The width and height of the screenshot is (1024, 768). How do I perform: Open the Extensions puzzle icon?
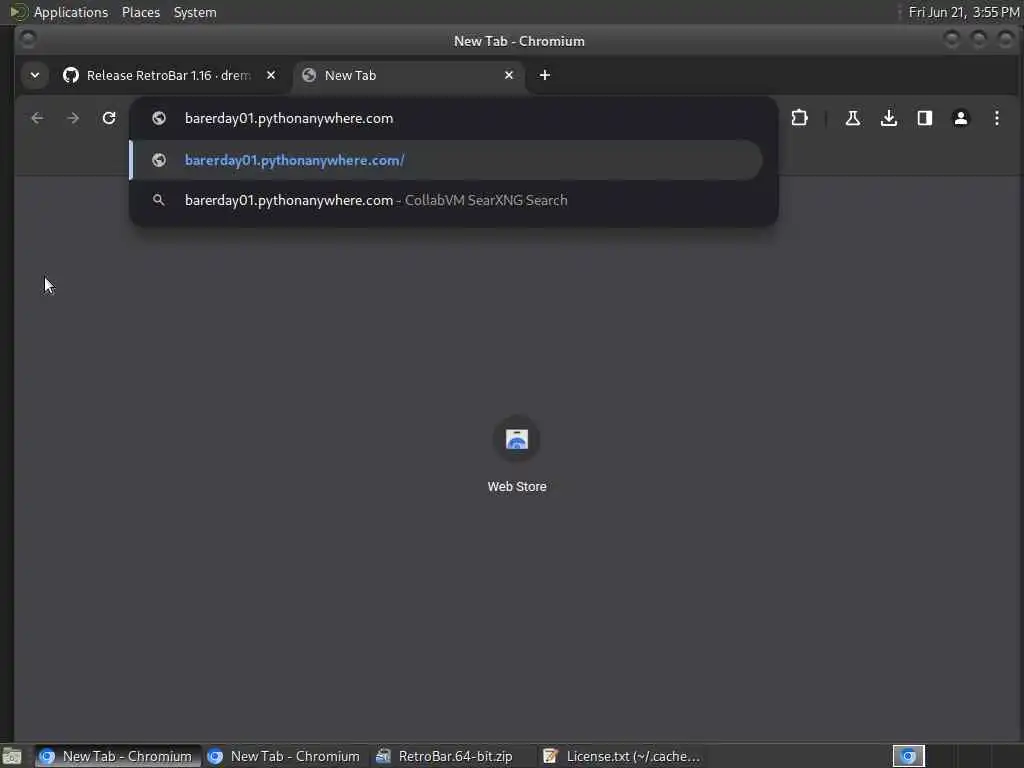(799, 118)
